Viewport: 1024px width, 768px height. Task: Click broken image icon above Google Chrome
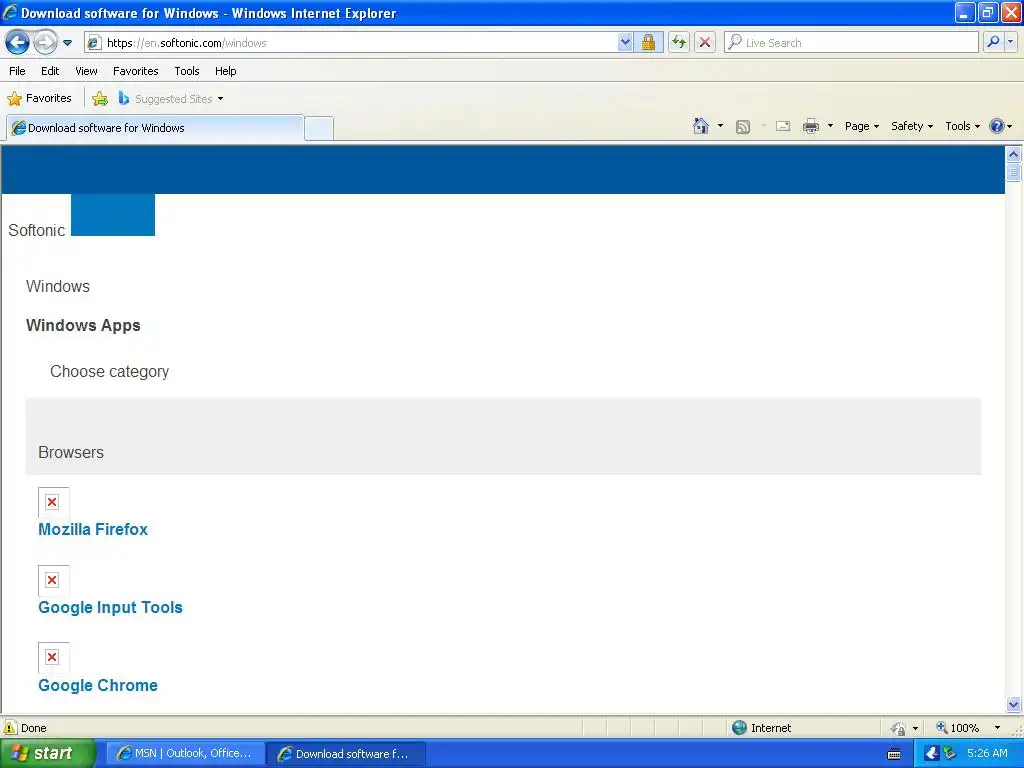[x=53, y=658]
